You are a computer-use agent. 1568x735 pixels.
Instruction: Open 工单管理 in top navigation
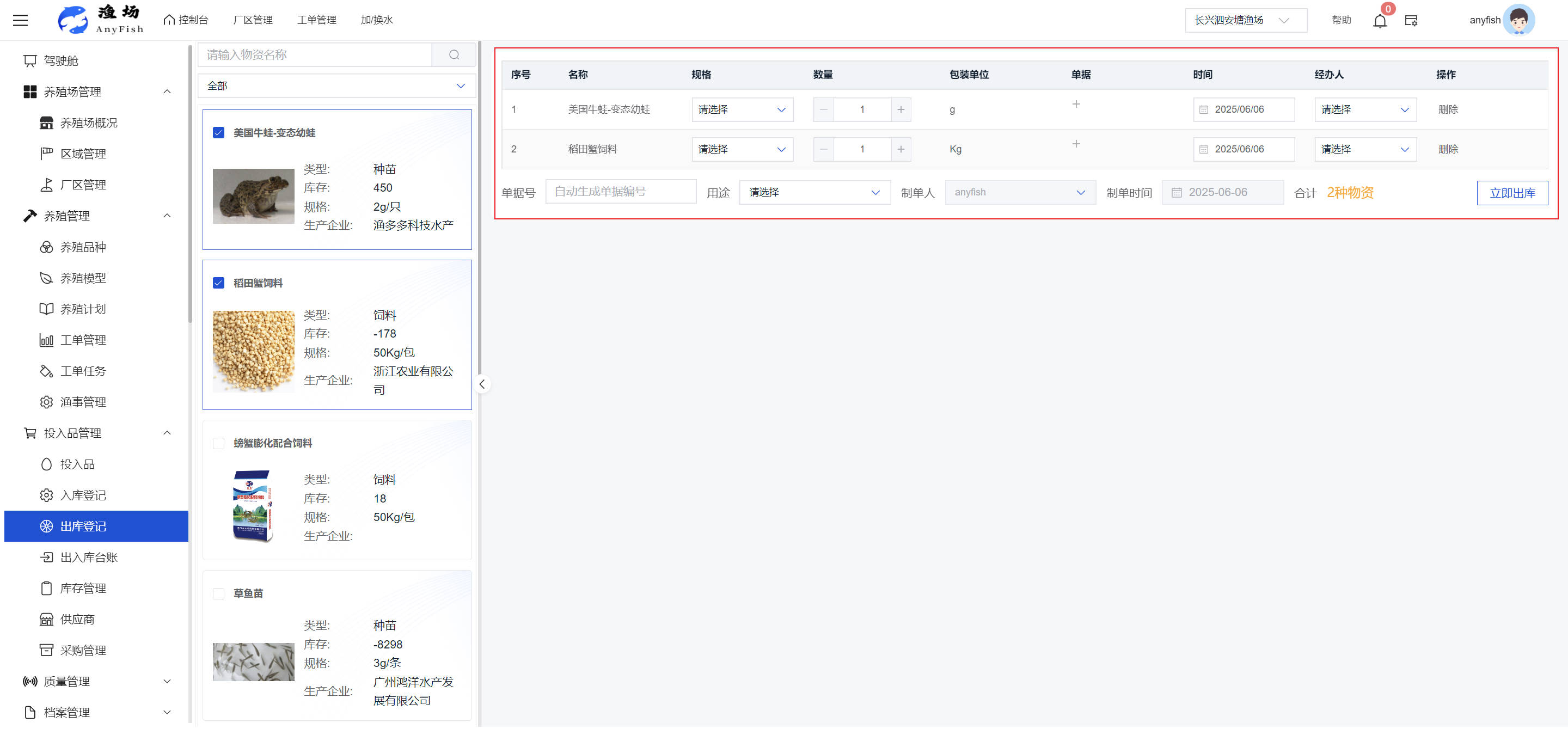316,20
